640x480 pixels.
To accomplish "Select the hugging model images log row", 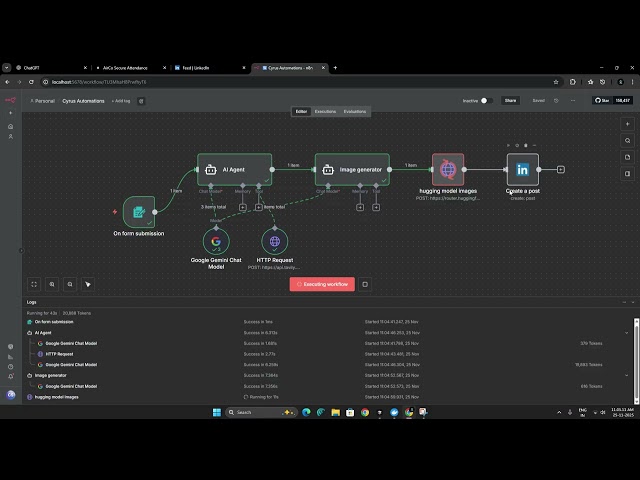I will point(327,397).
